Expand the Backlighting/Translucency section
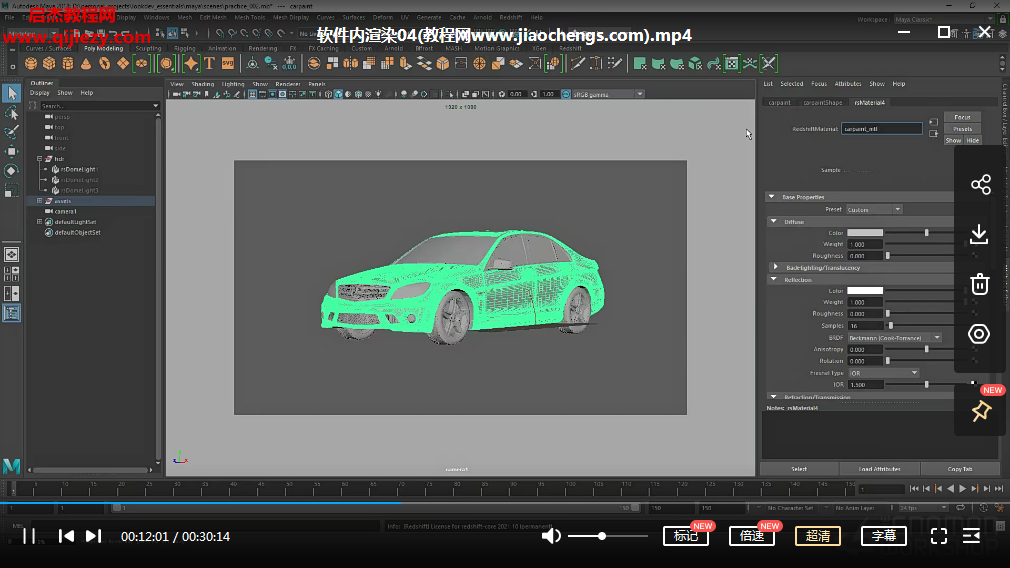This screenshot has height=568, width=1010. click(x=776, y=267)
